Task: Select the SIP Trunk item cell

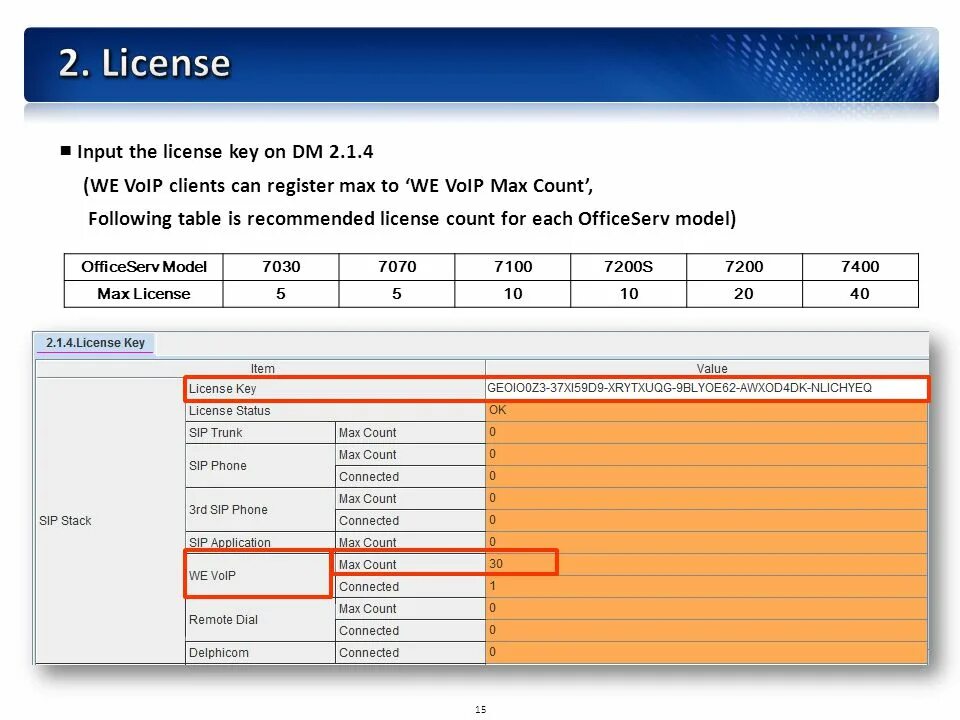Action: click(x=260, y=432)
